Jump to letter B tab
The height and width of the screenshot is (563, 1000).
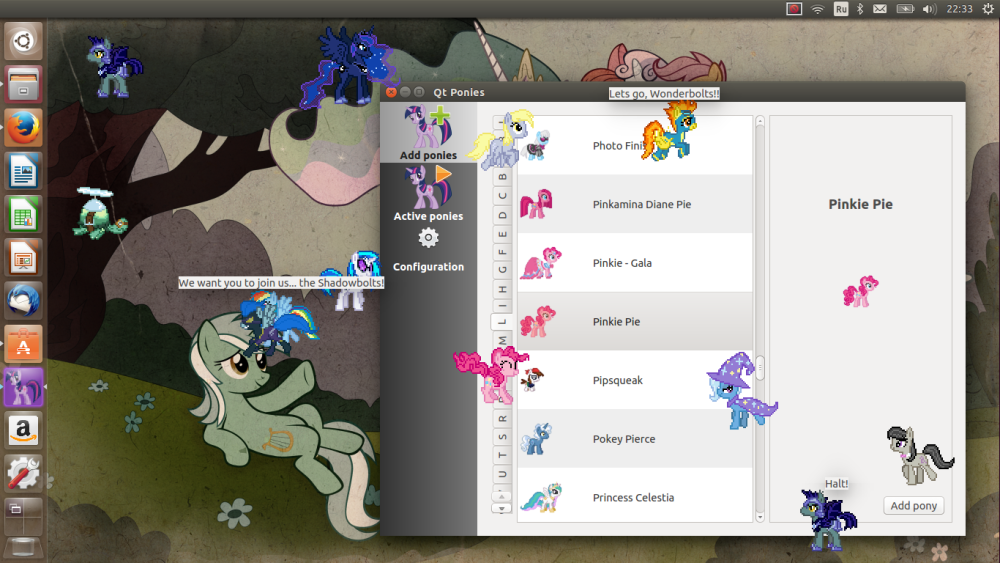[x=503, y=176]
